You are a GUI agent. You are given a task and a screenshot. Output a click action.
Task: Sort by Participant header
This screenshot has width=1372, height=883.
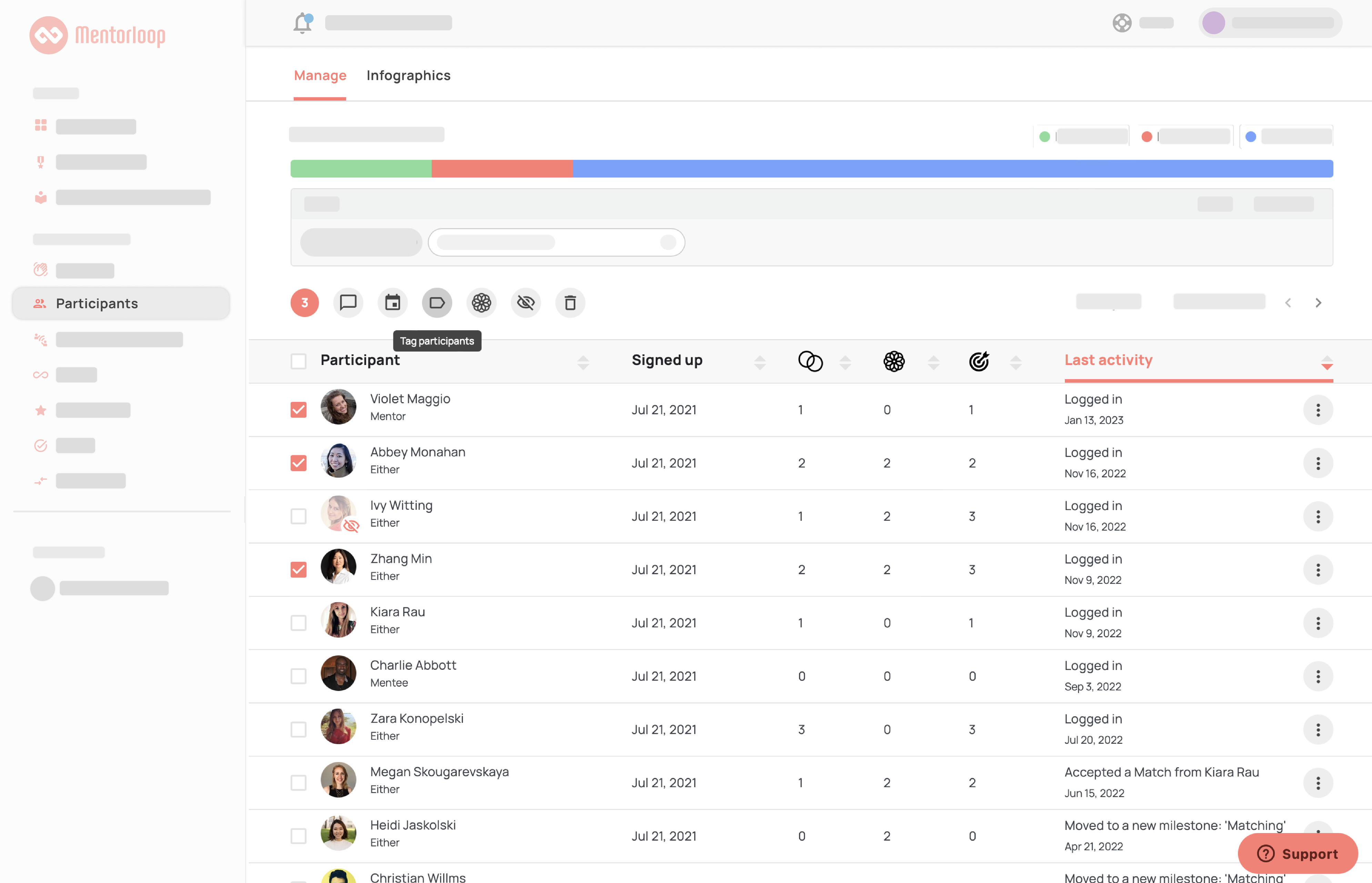(360, 360)
